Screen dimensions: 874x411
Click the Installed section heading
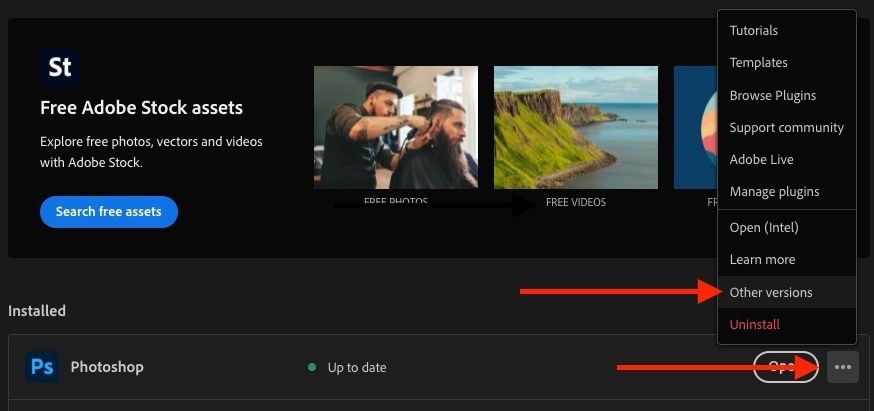(37, 311)
